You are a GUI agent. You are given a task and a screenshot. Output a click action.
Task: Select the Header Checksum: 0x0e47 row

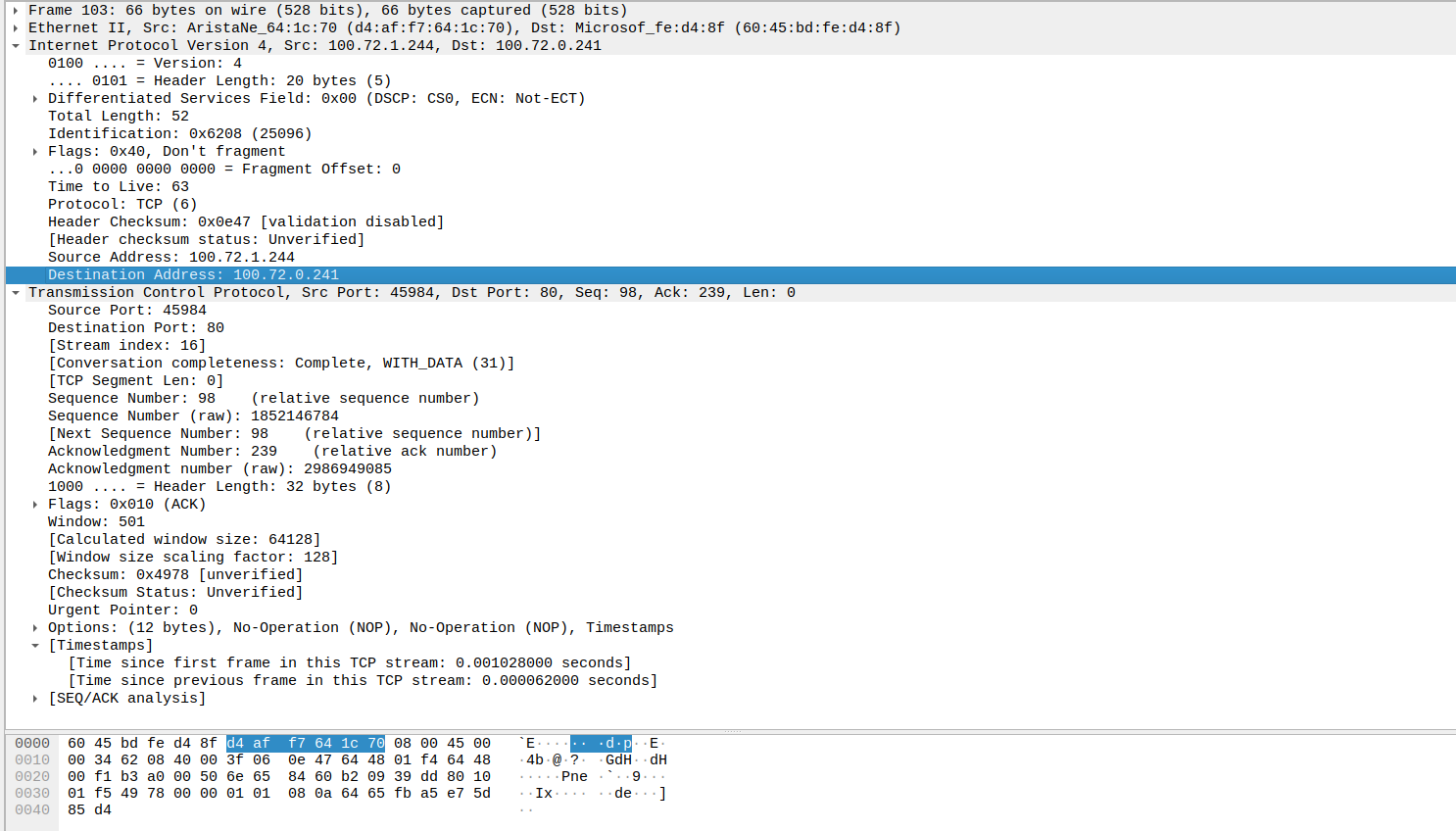coord(731,221)
